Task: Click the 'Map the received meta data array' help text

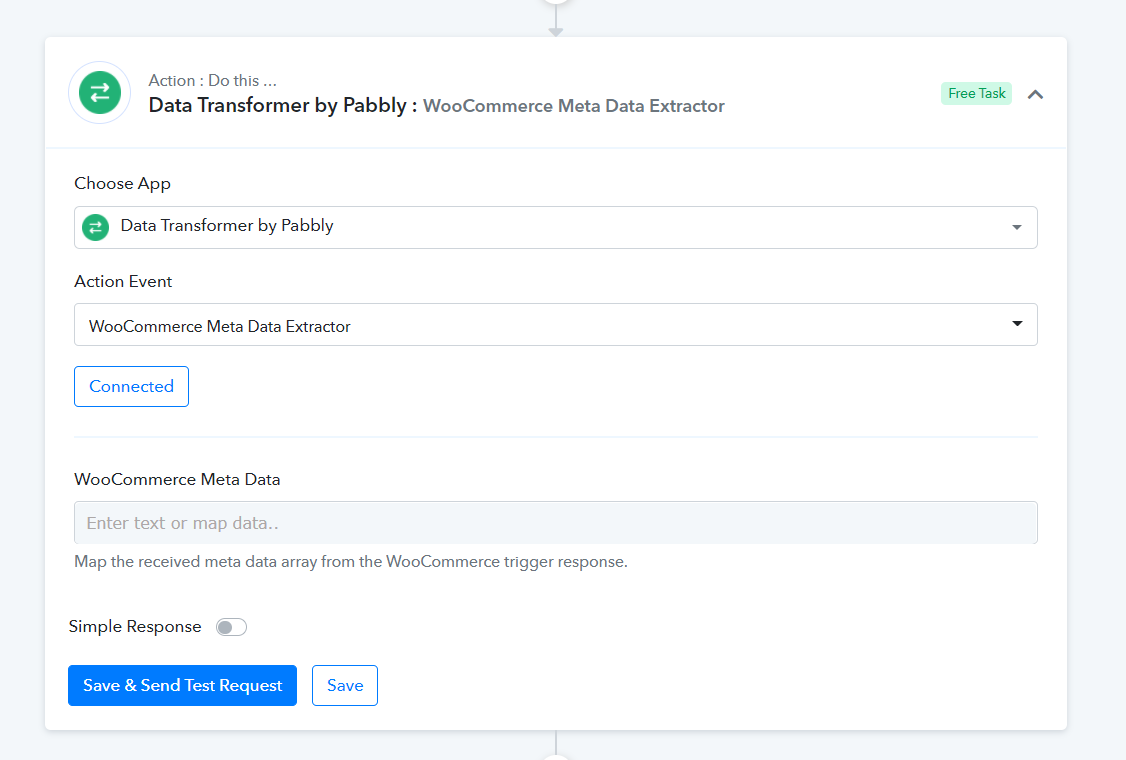Action: pyautogui.click(x=351, y=562)
